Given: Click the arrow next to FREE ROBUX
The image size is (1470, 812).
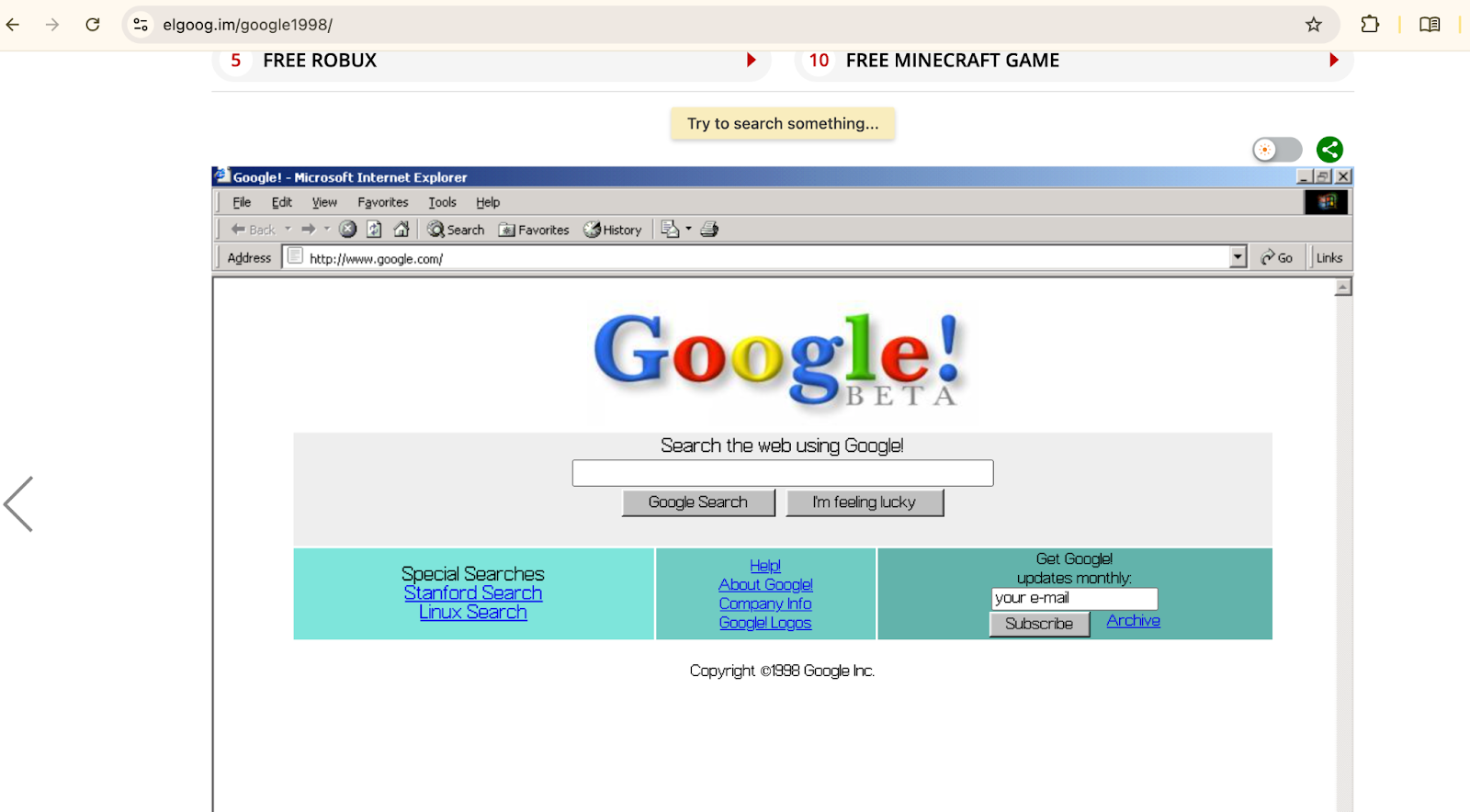Looking at the screenshot, I should tap(751, 60).
